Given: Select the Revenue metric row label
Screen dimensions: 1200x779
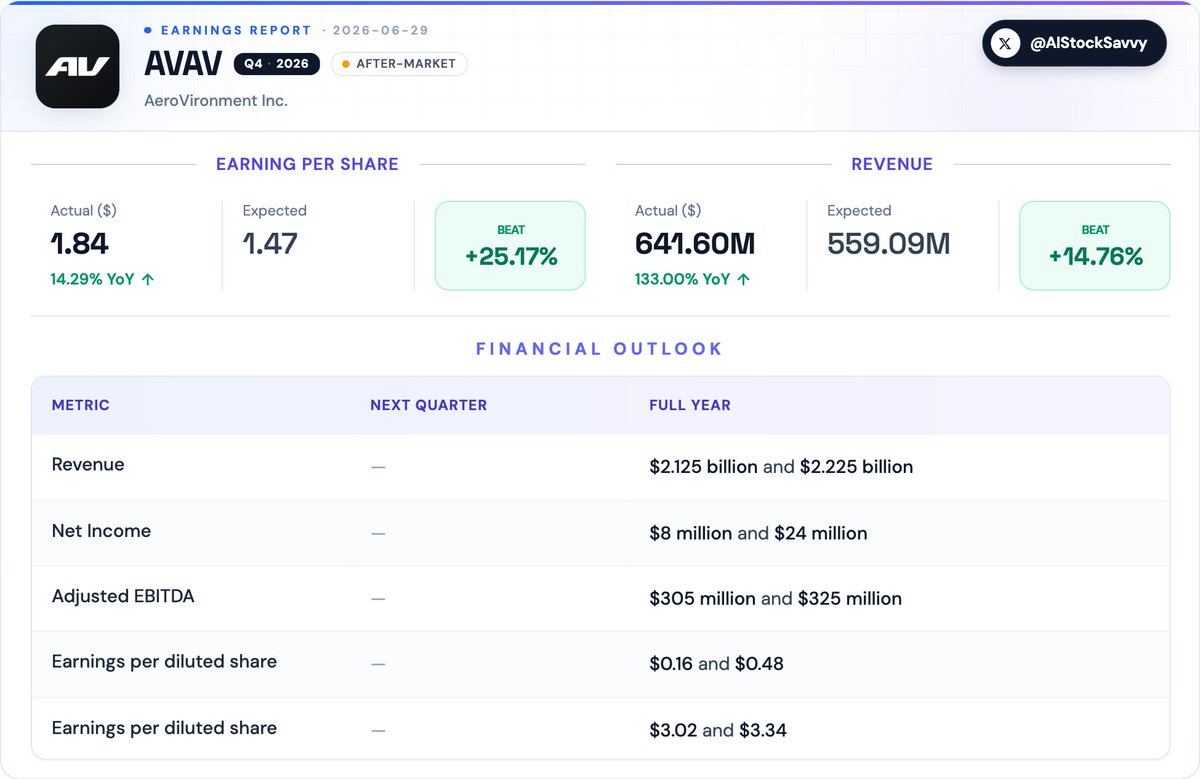Looking at the screenshot, I should (x=88, y=465).
